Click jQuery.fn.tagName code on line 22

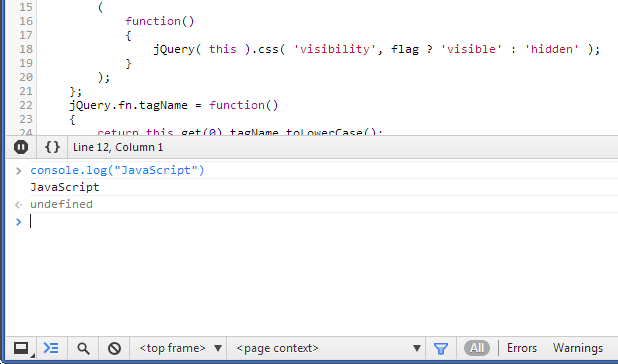click(x=128, y=105)
